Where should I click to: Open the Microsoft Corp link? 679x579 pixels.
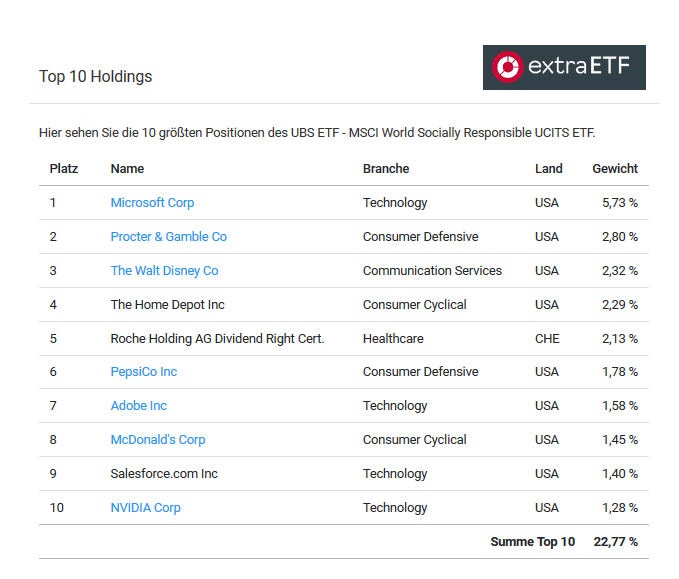[x=152, y=203]
